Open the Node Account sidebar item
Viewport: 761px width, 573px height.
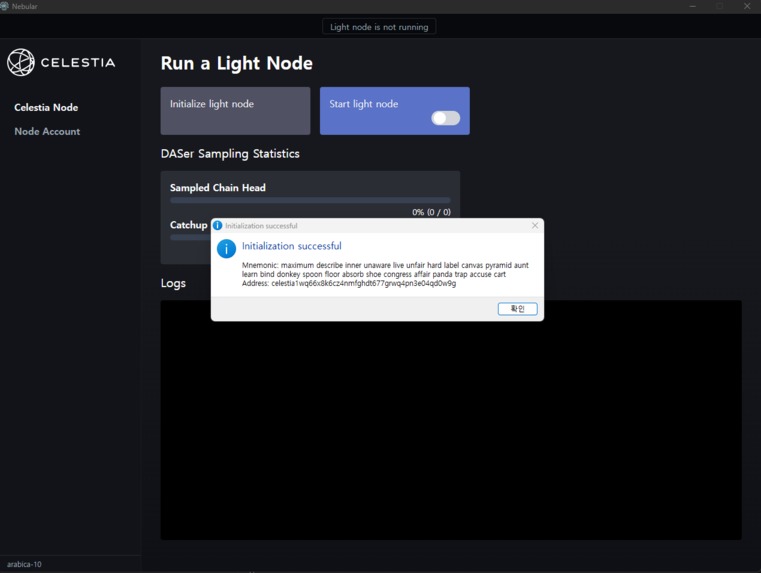(47, 131)
